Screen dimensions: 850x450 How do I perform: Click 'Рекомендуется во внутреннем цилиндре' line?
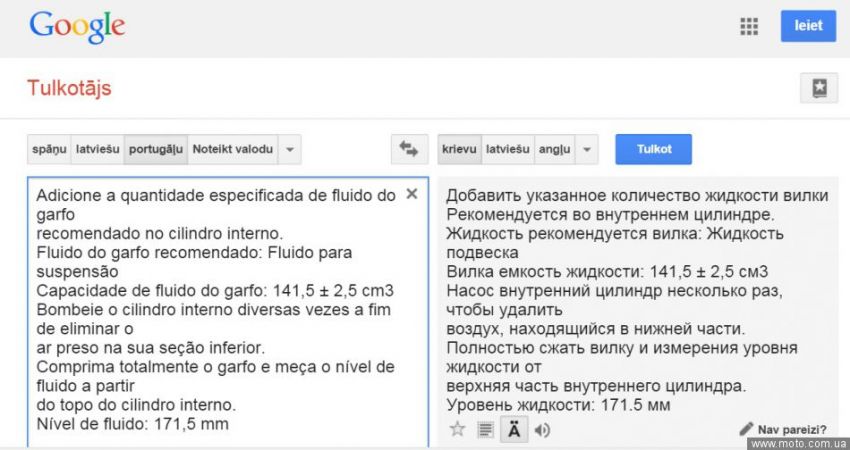[x=610, y=214]
